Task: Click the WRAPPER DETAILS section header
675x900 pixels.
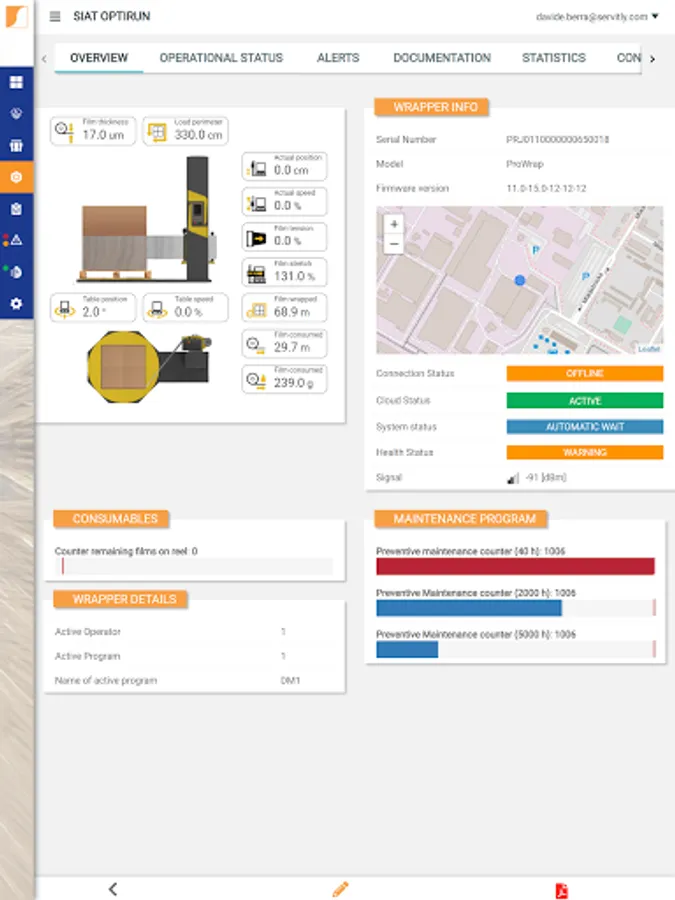Action: pyautogui.click(x=121, y=599)
